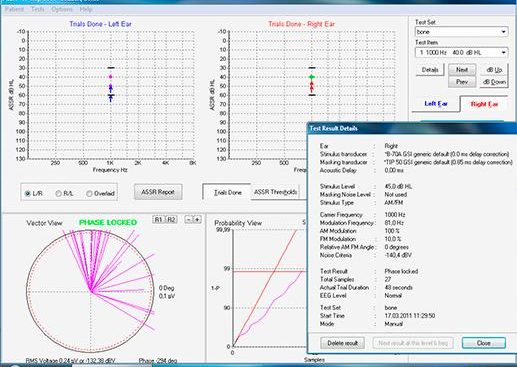Image resolution: width=517 pixels, height=367 pixels.
Task: Open the Patient menu
Action: click(x=14, y=9)
